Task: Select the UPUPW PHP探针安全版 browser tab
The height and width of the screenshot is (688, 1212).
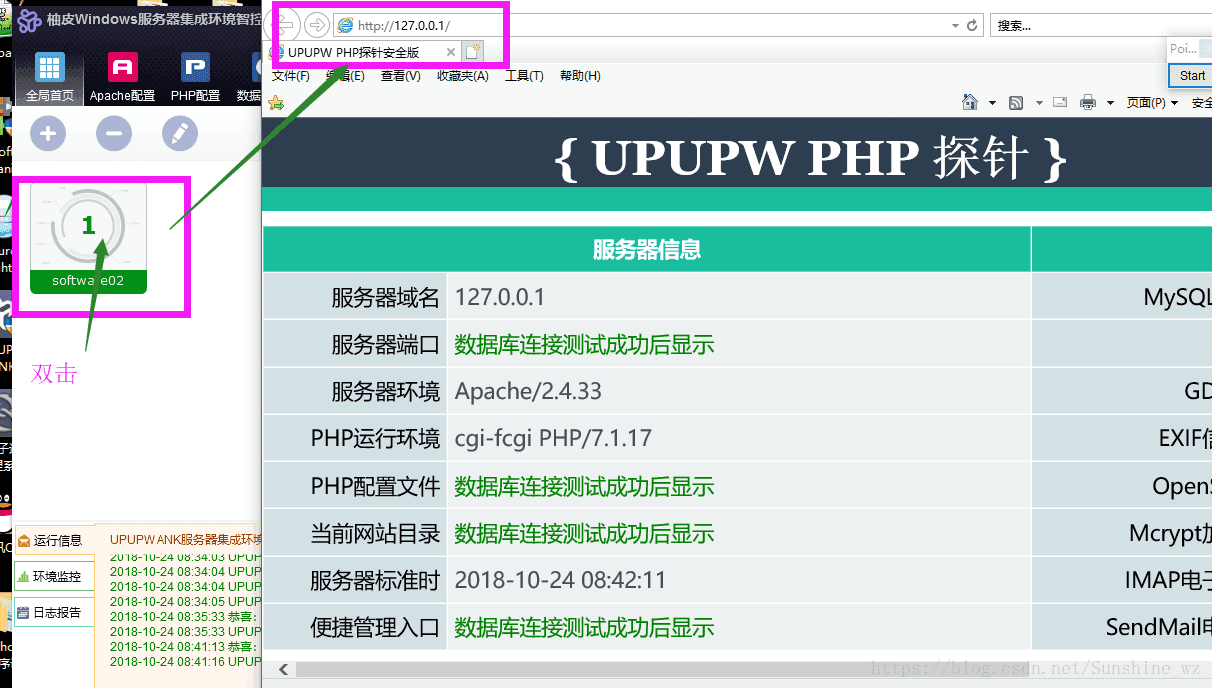Action: (x=354, y=52)
